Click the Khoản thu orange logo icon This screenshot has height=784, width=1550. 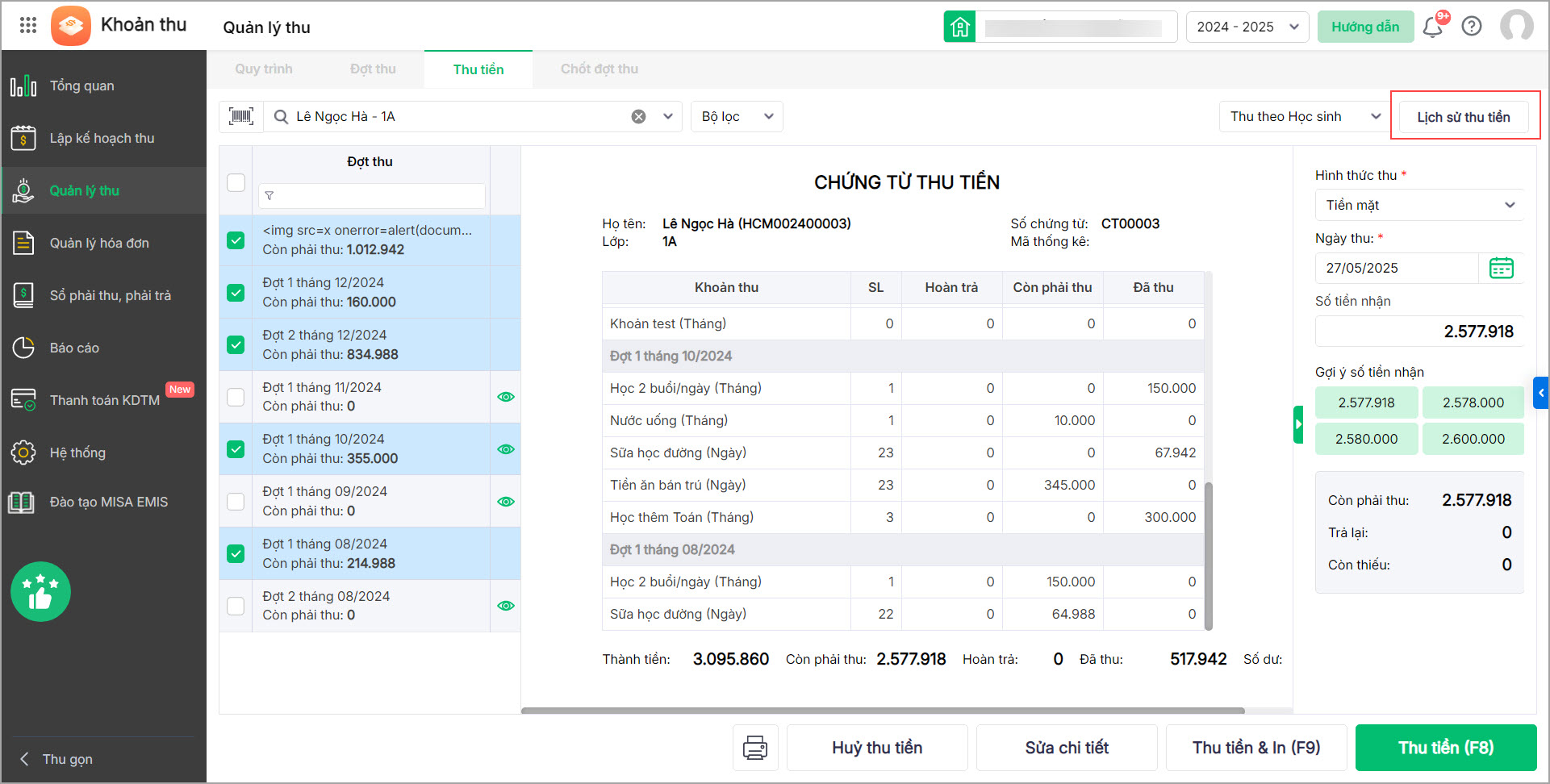click(x=71, y=26)
